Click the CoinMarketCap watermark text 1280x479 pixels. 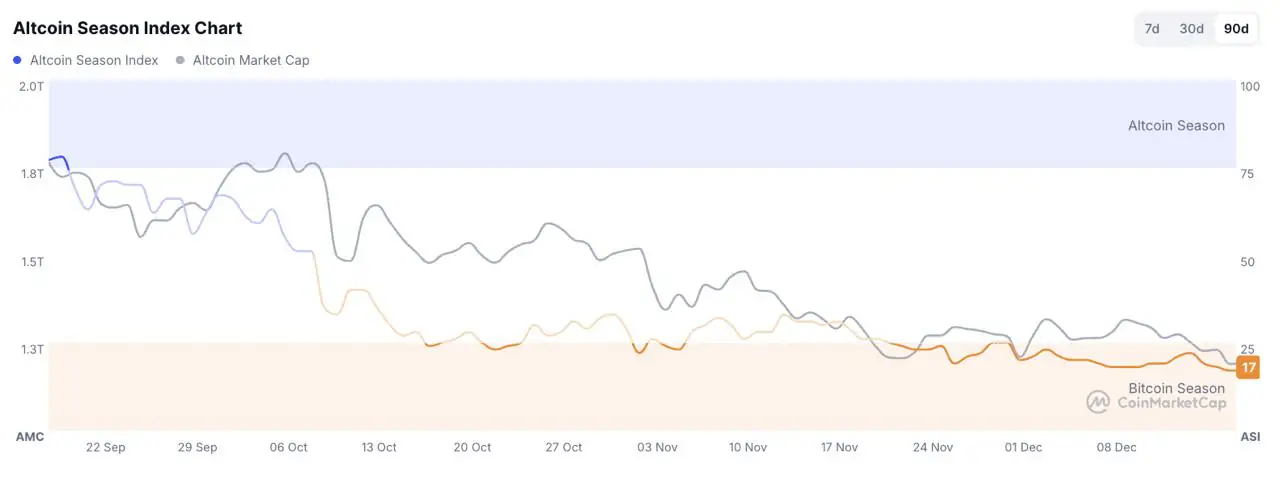(1171, 403)
